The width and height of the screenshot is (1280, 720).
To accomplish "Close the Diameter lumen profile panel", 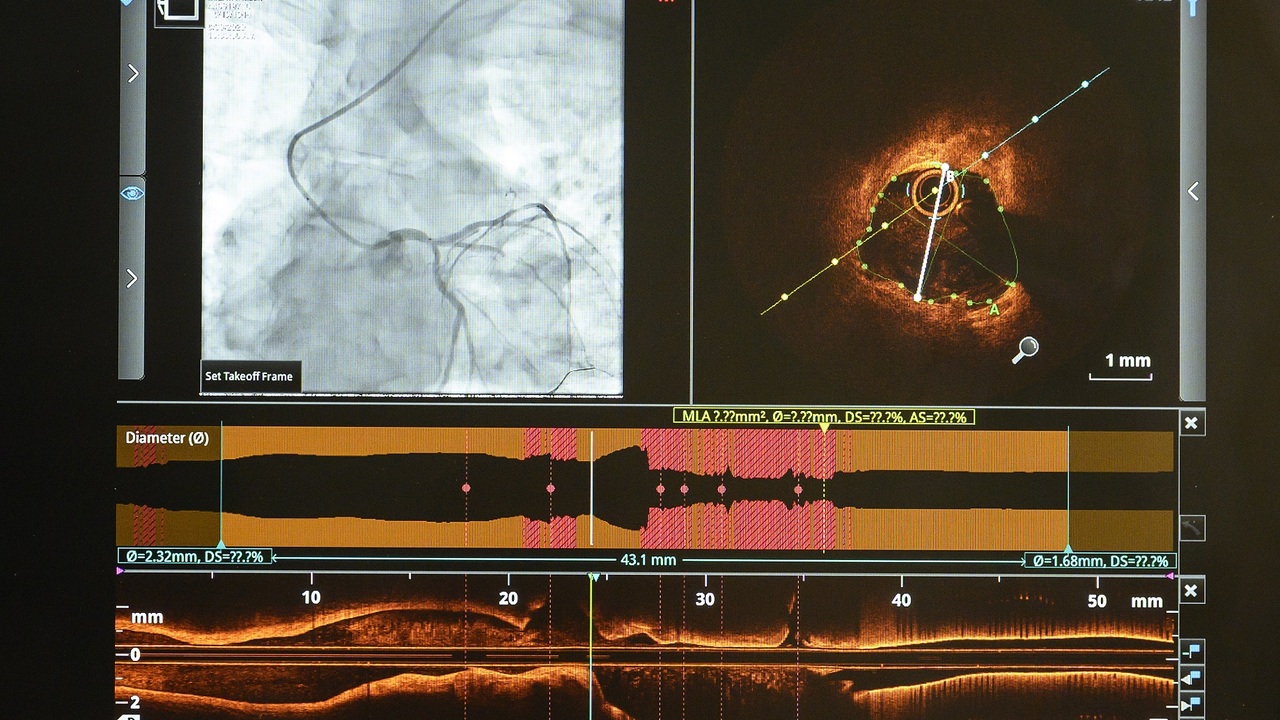I will [x=1191, y=424].
